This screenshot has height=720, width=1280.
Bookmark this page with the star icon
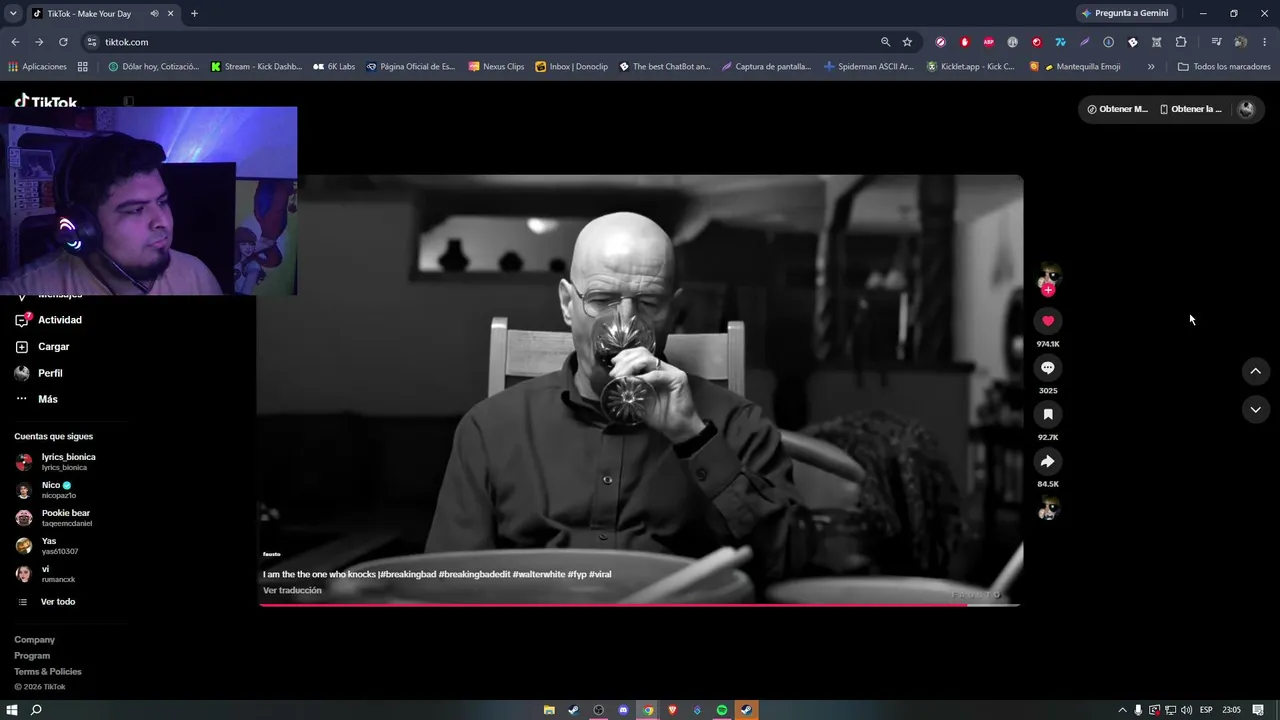click(x=907, y=42)
